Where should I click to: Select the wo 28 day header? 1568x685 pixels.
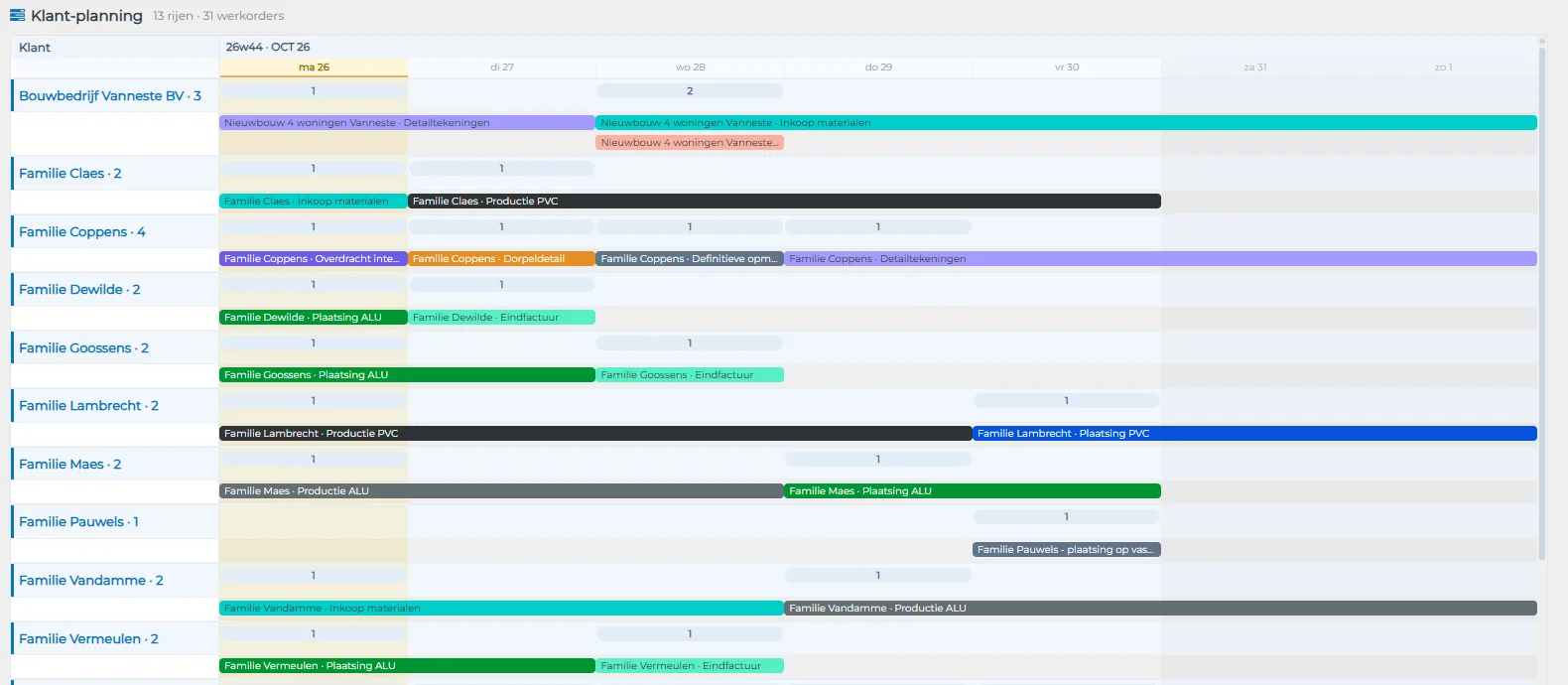[691, 68]
